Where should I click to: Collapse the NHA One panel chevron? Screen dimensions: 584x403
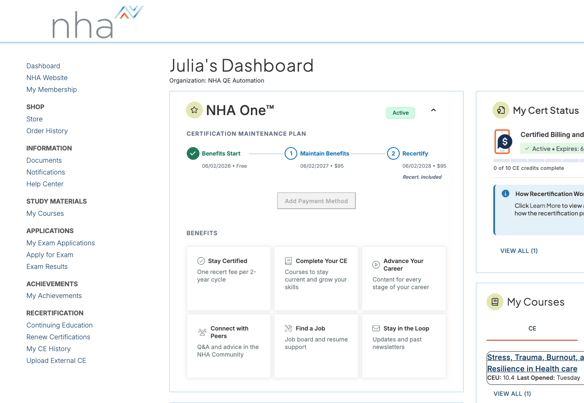coord(434,110)
